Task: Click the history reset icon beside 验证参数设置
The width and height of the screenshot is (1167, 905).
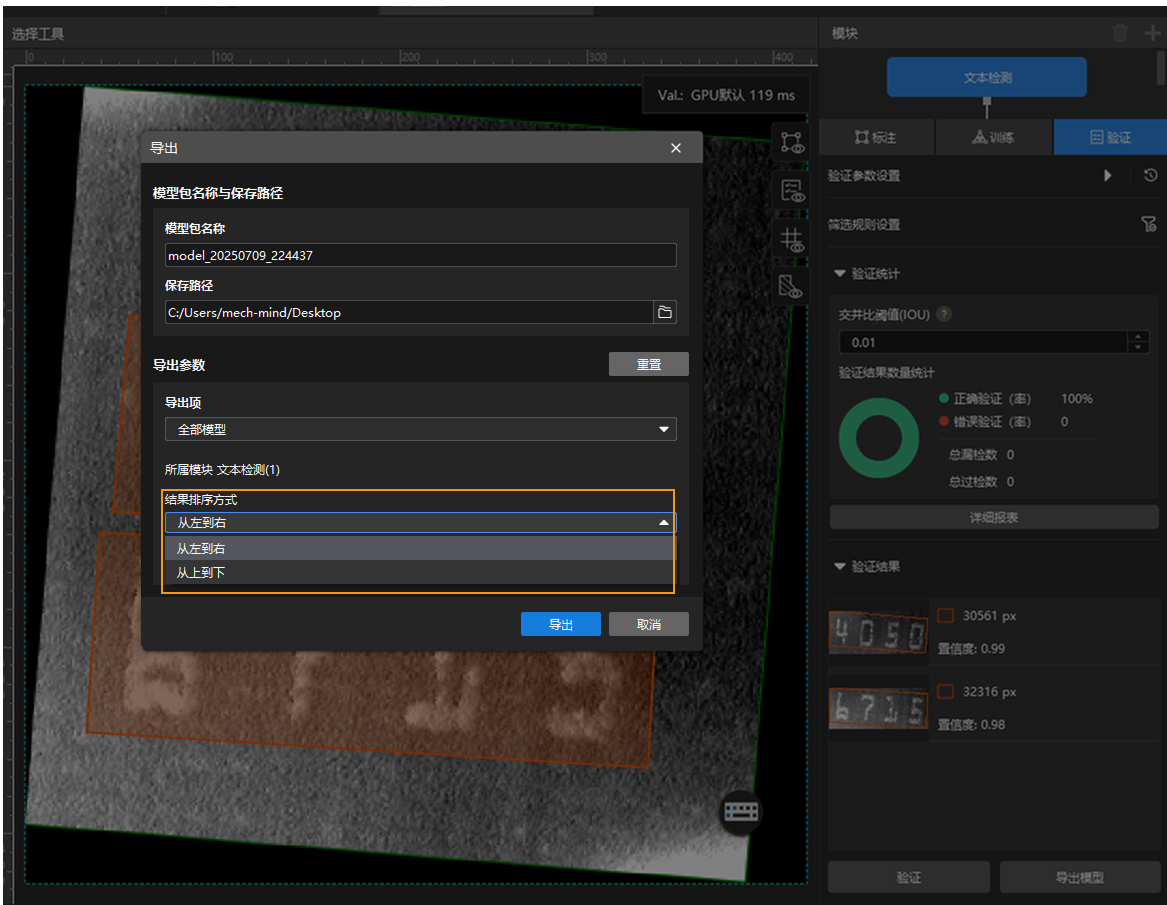Action: (1151, 176)
